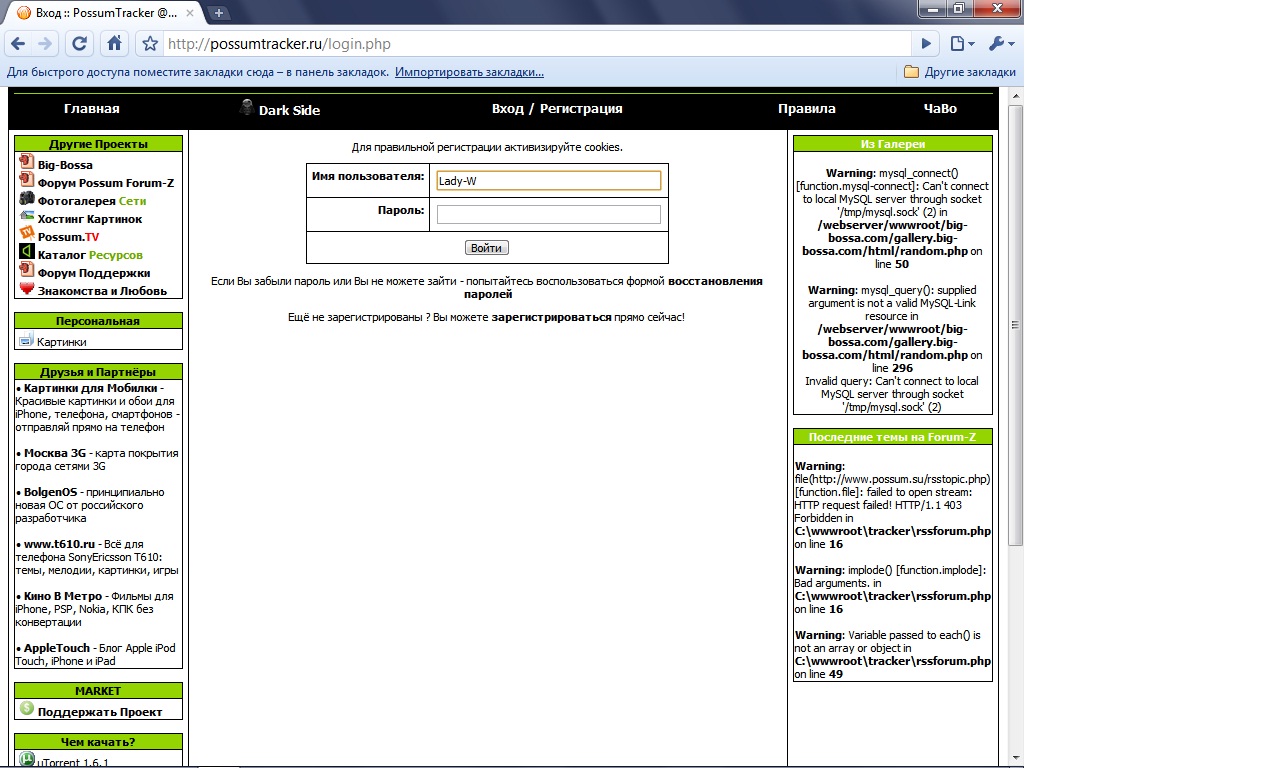Open the Главная navigation item
The width and height of the screenshot is (1274, 768).
(x=92, y=109)
